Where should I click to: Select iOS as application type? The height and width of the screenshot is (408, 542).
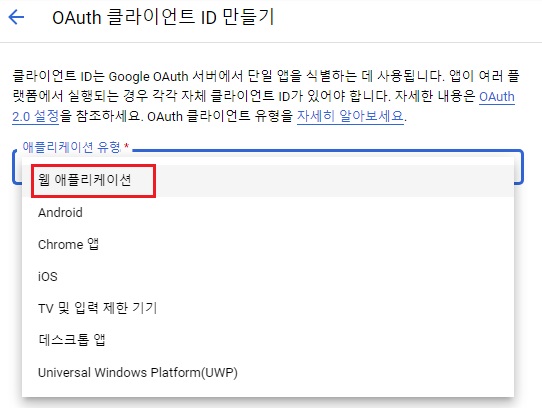click(268, 276)
